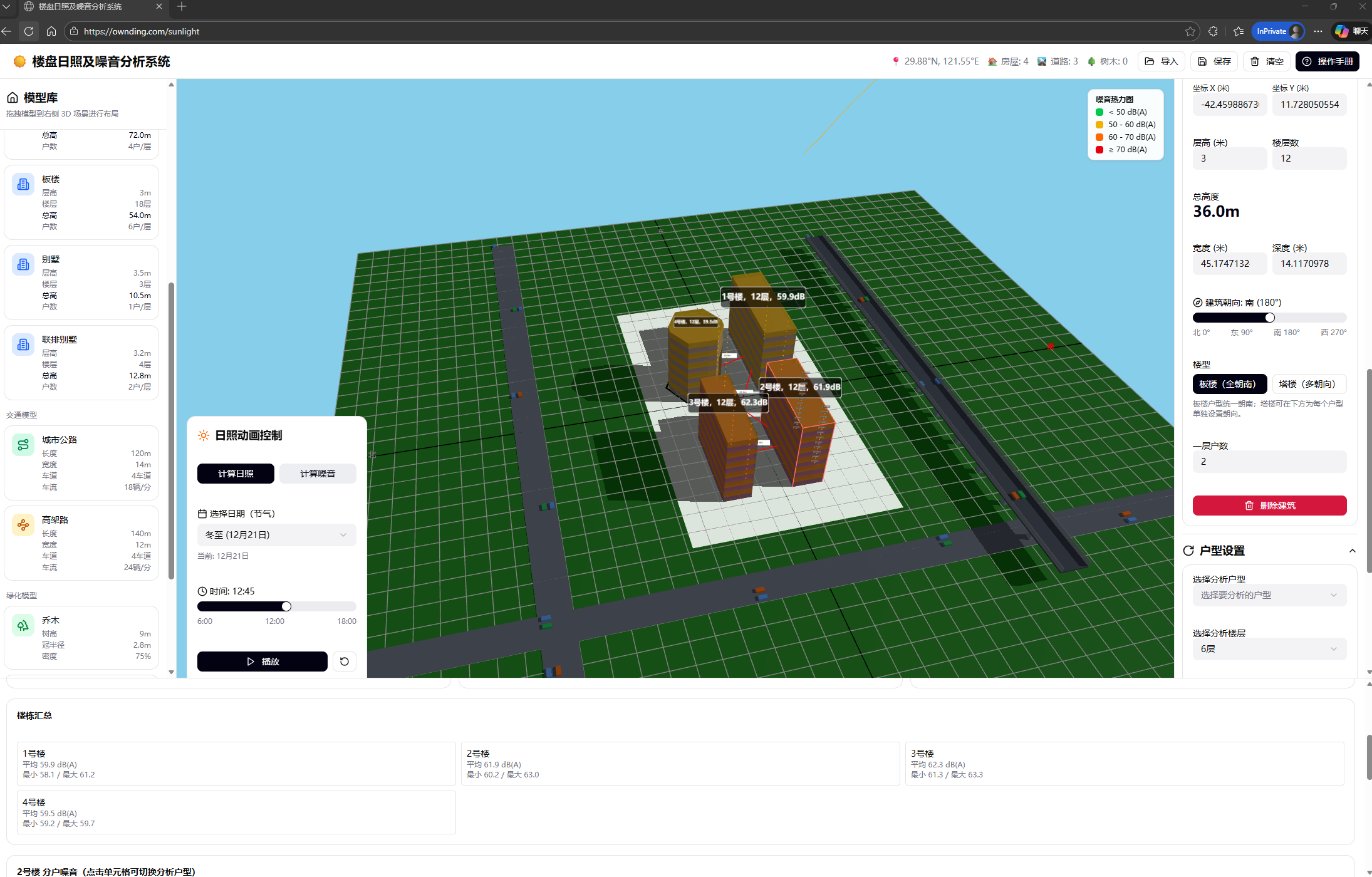Click the 楼层数 input field
The height and width of the screenshot is (877, 1372).
tap(1308, 158)
